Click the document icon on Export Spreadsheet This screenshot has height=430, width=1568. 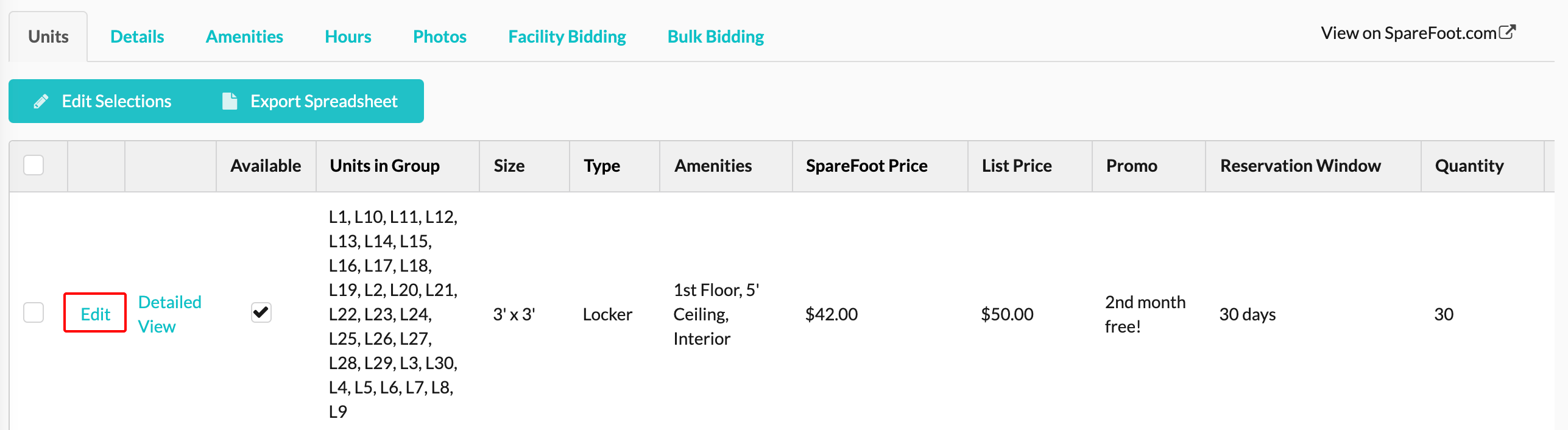click(x=230, y=101)
